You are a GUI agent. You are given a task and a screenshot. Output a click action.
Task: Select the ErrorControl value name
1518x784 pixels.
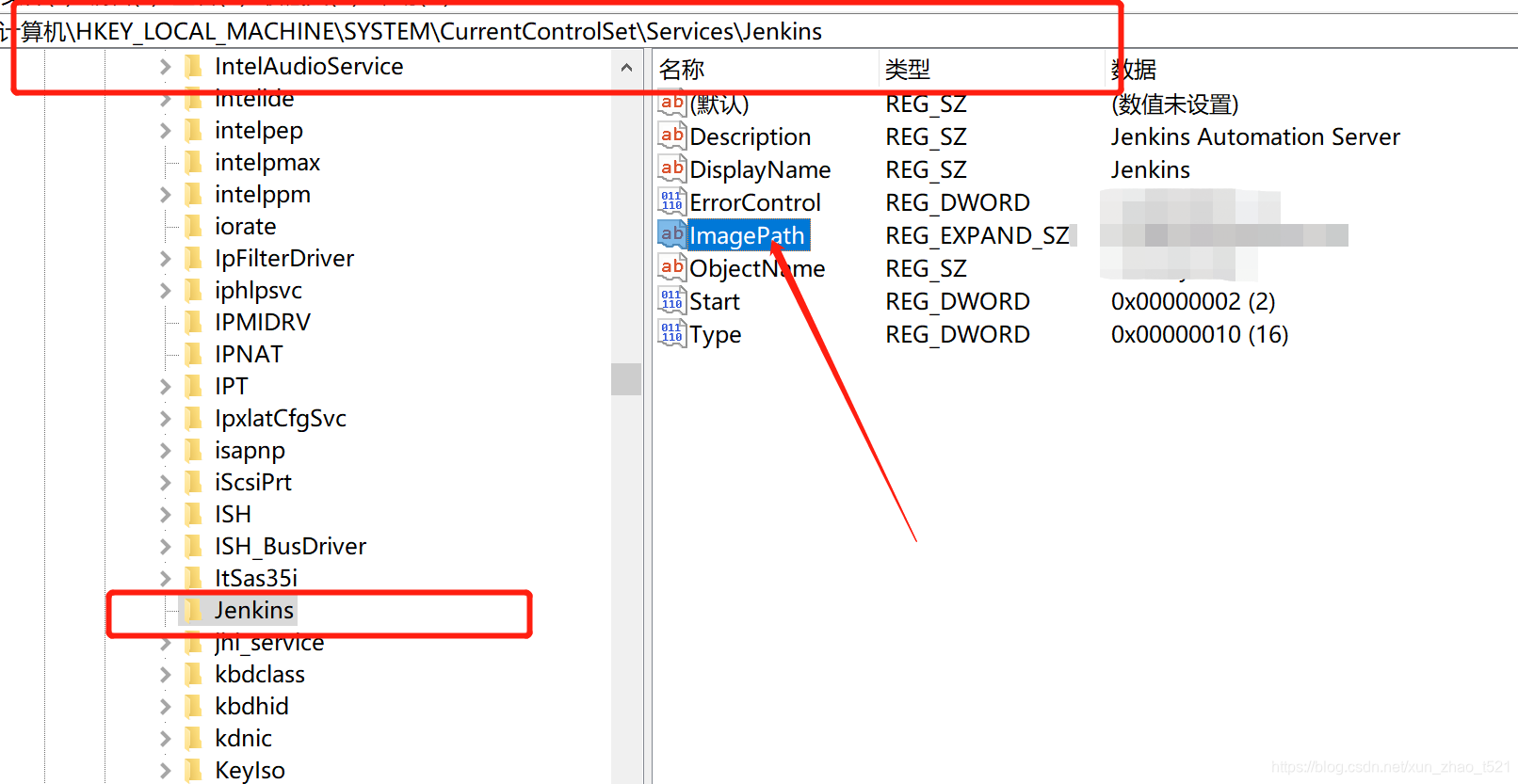pyautogui.click(x=755, y=202)
